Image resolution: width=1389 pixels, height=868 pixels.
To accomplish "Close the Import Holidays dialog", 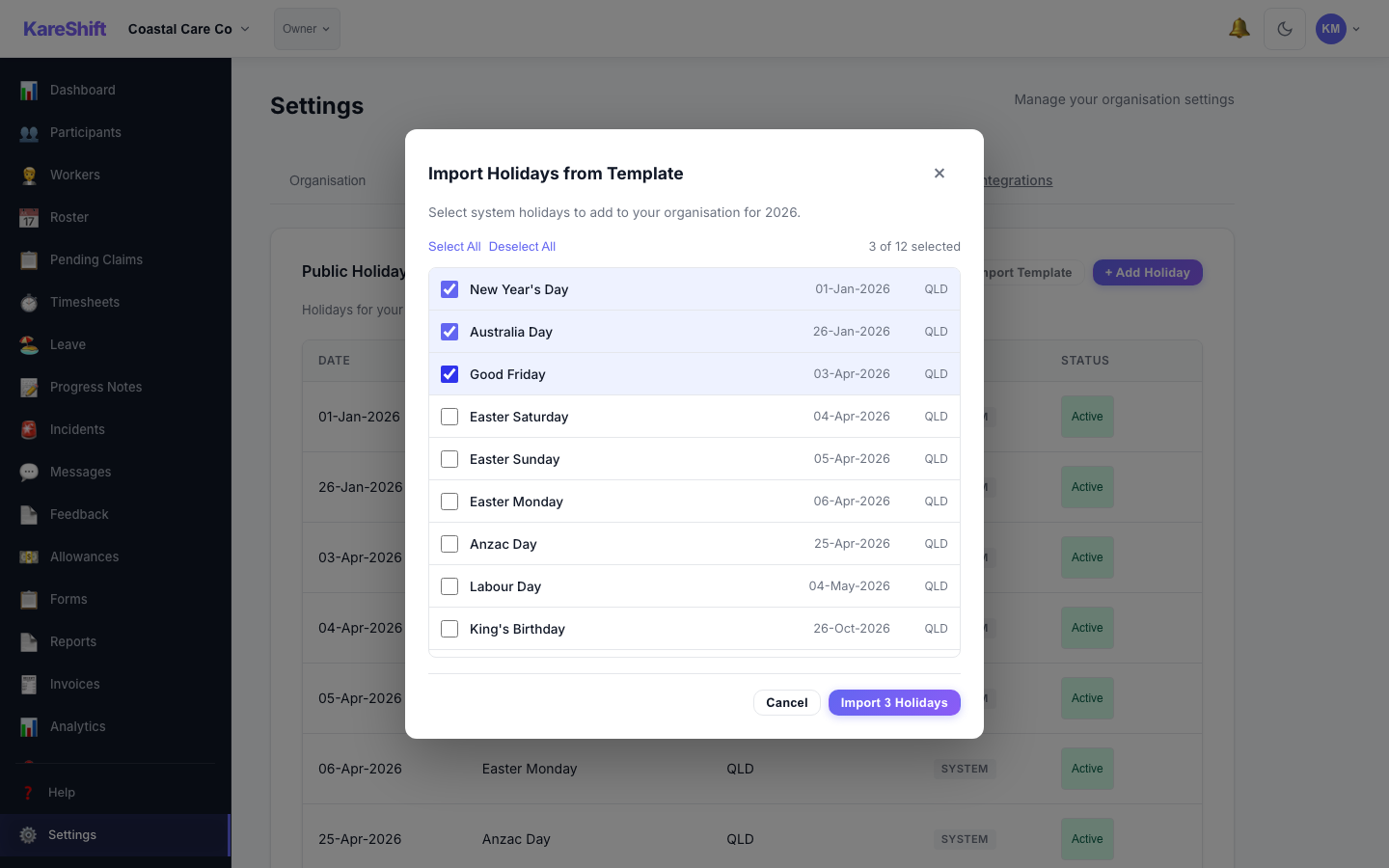I will (x=940, y=174).
